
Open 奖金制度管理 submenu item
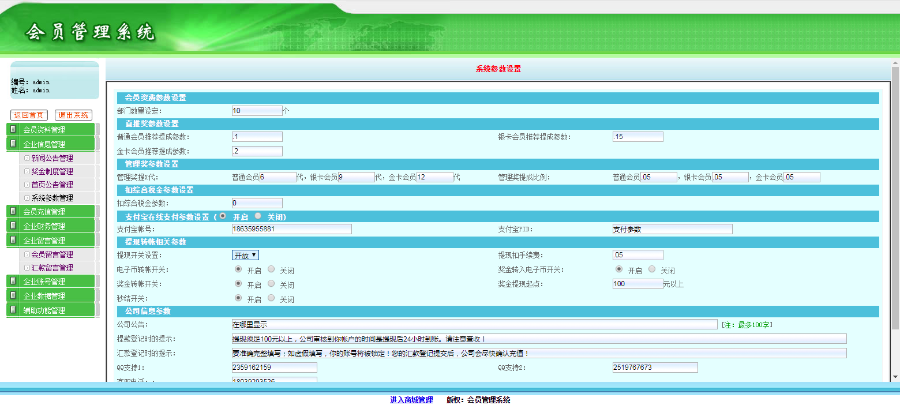click(x=52, y=172)
